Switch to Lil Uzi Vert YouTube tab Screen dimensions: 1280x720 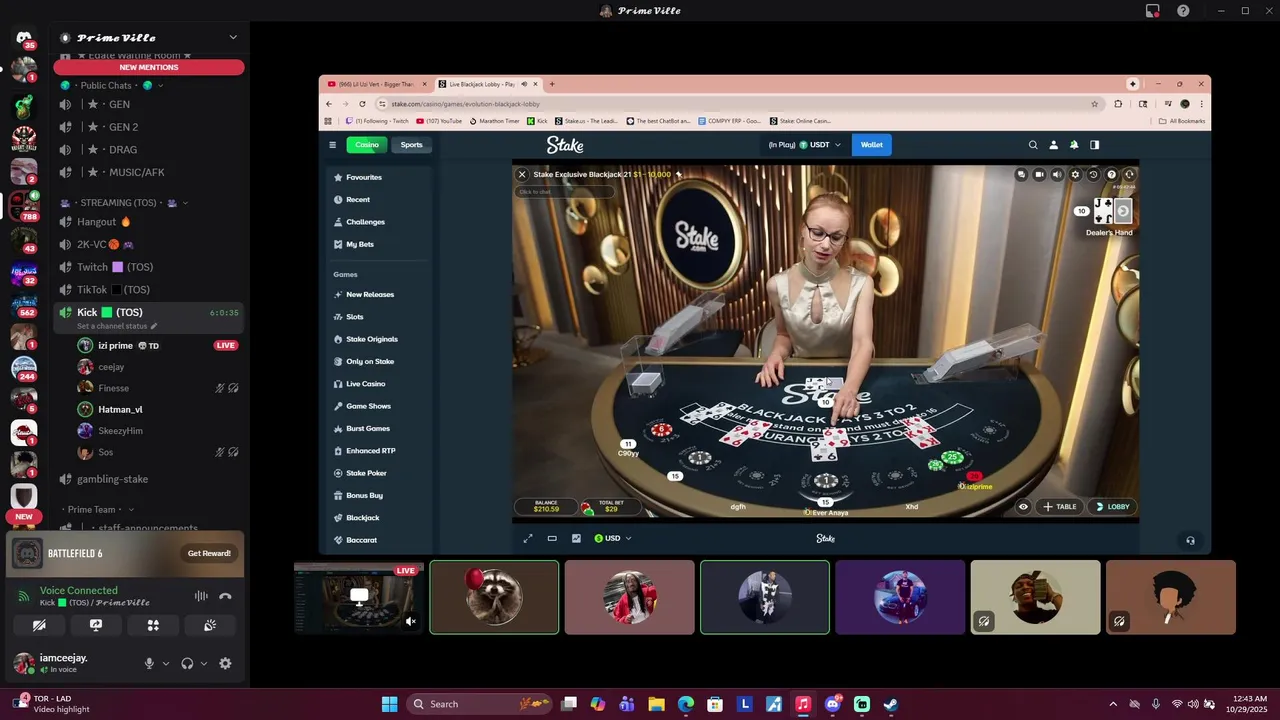pos(376,84)
